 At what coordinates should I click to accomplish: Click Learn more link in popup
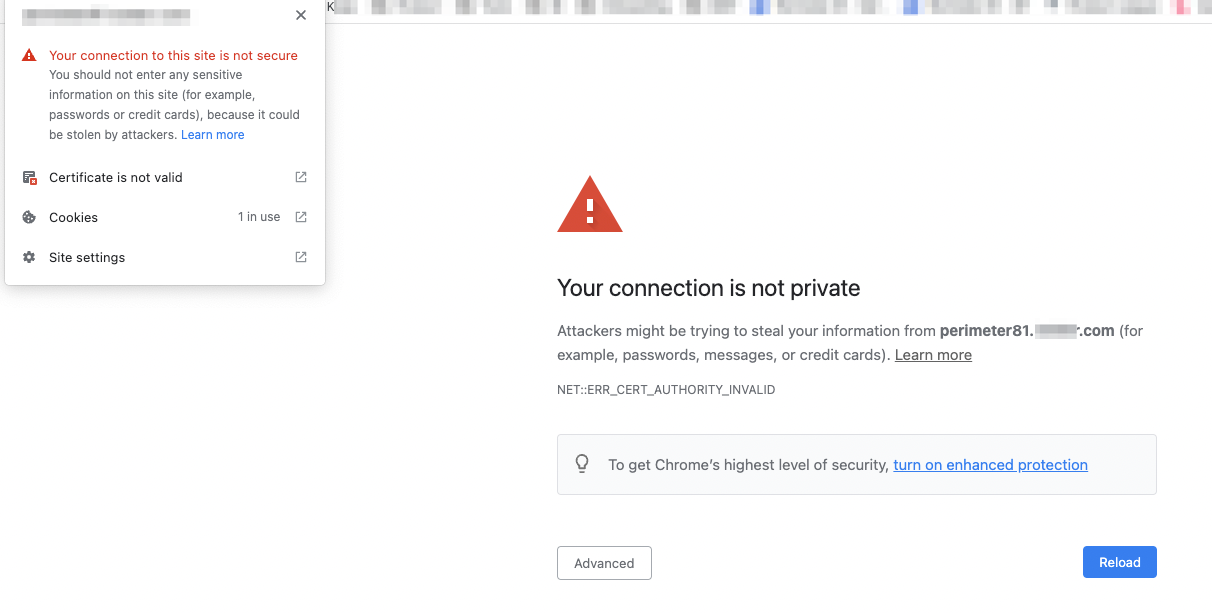point(212,135)
